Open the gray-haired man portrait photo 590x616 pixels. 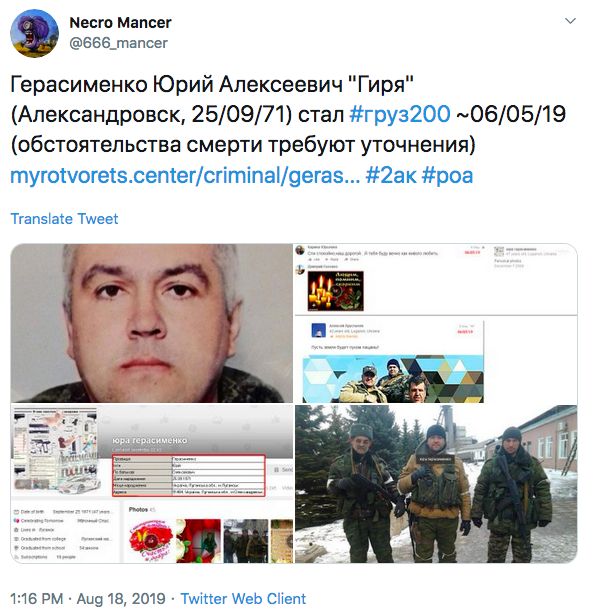pos(152,323)
